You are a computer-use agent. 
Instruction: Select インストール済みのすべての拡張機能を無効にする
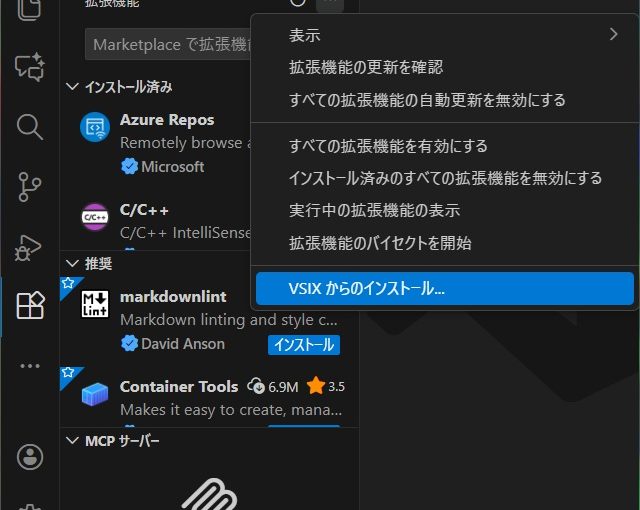pyautogui.click(x=445, y=178)
